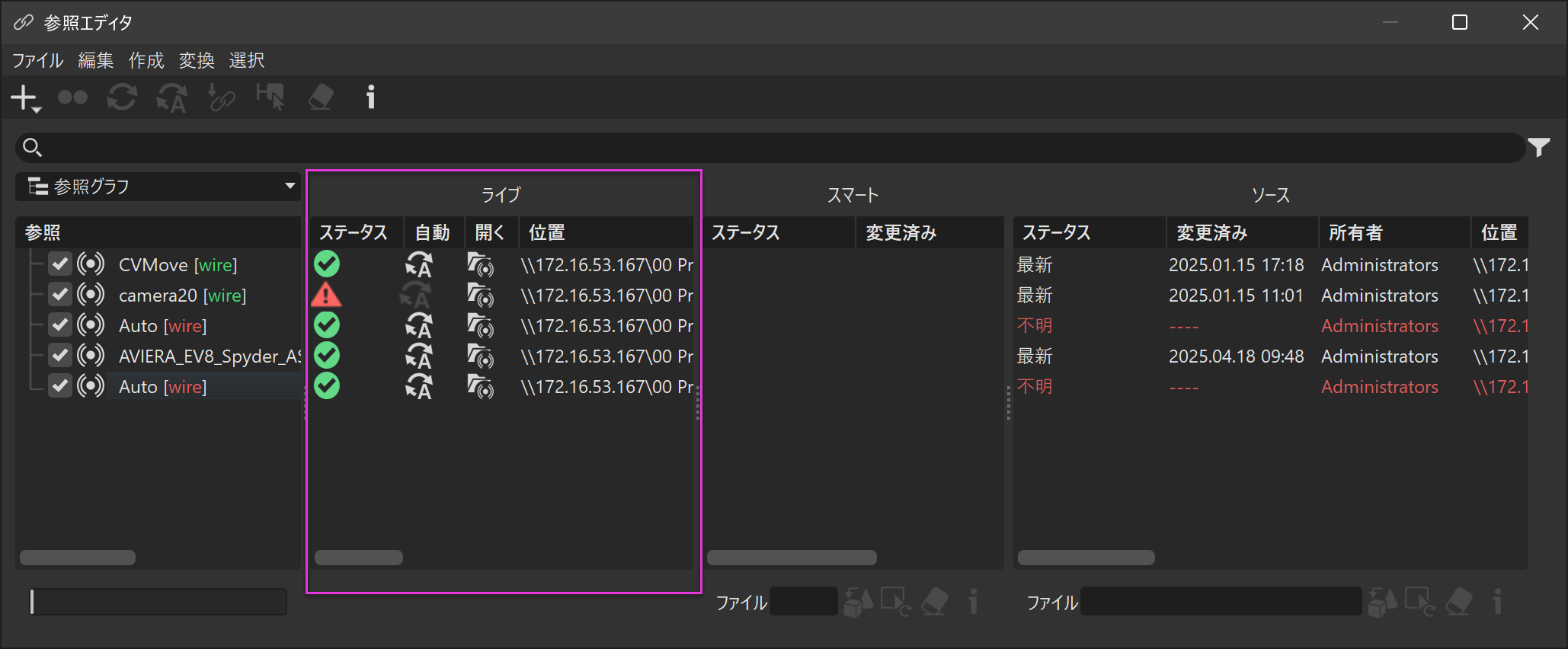Click the 開く folder icon in the camera20 row
Viewport: 1568px width, 649px height.
(481, 295)
